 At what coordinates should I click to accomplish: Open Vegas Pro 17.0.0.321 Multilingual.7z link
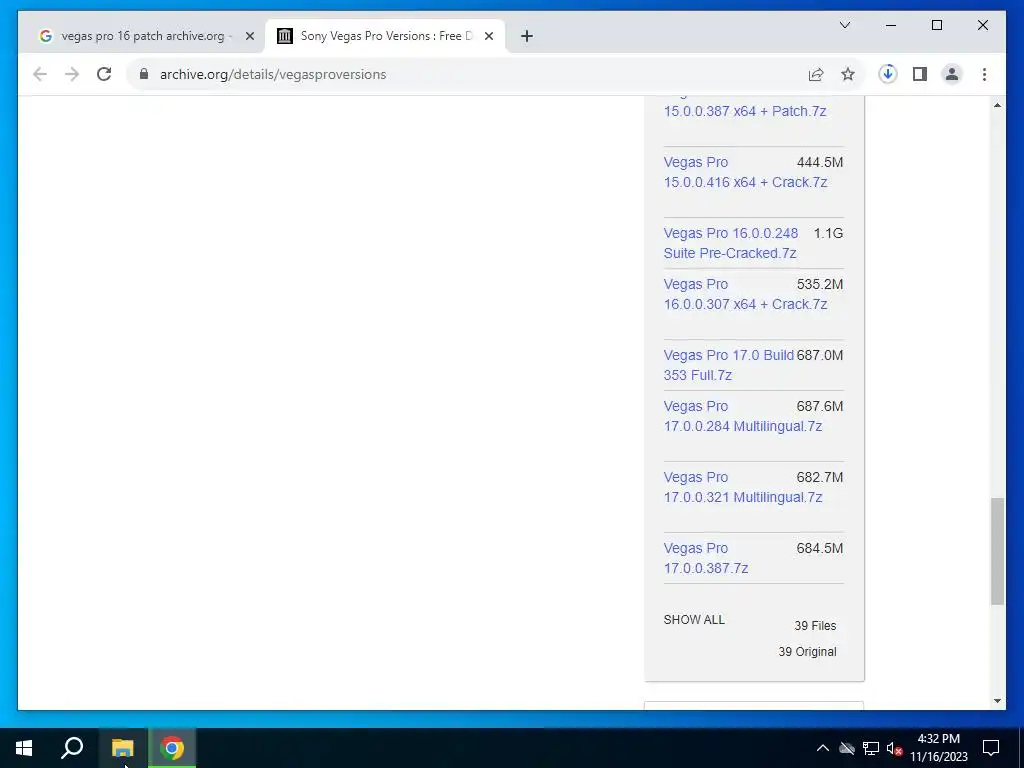(743, 487)
